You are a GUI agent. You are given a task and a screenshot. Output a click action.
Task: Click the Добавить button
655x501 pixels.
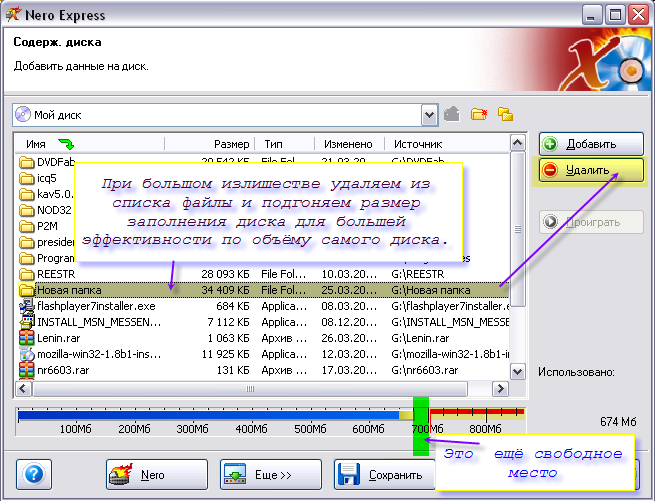coord(591,144)
